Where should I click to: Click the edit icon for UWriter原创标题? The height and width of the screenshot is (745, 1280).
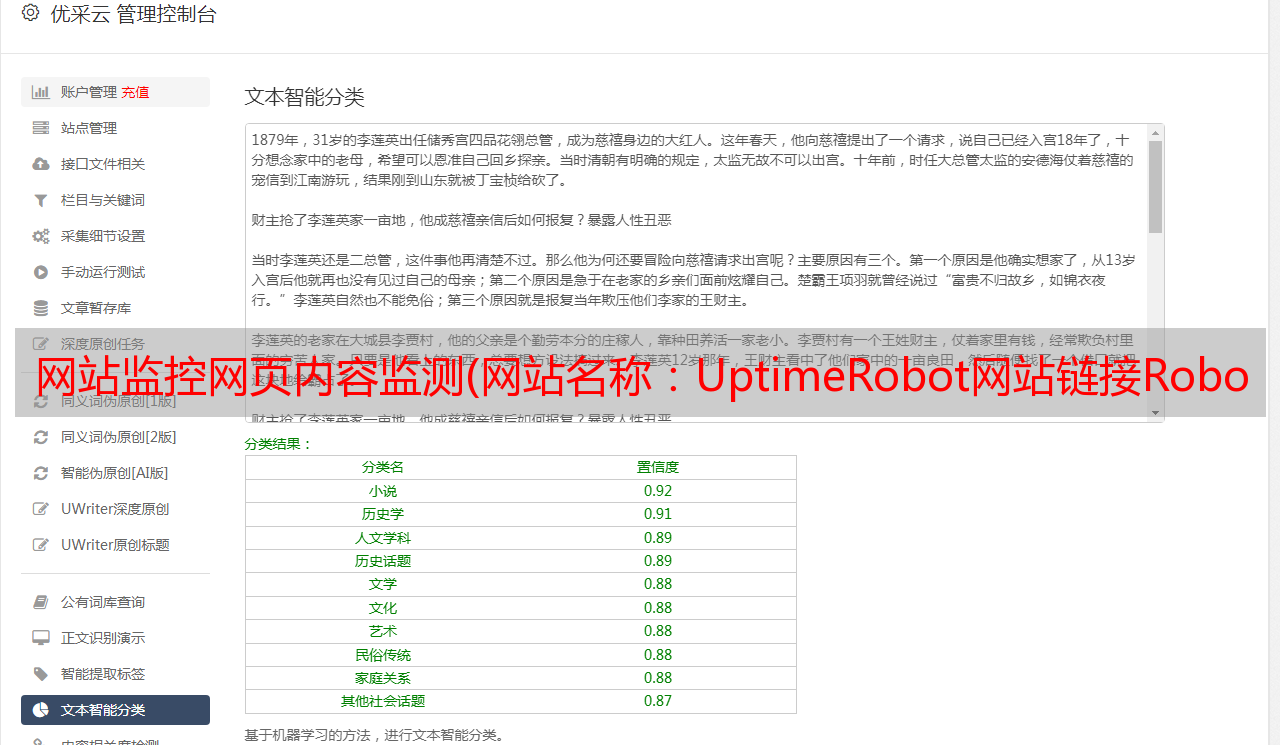coord(41,545)
